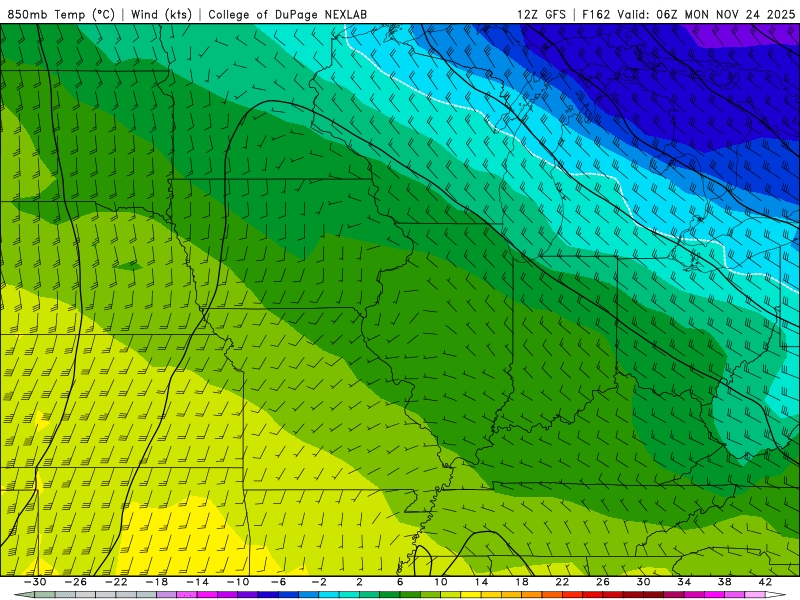The image size is (800, 600).
Task: Click the '14' colorbar tick label
Action: click(481, 582)
